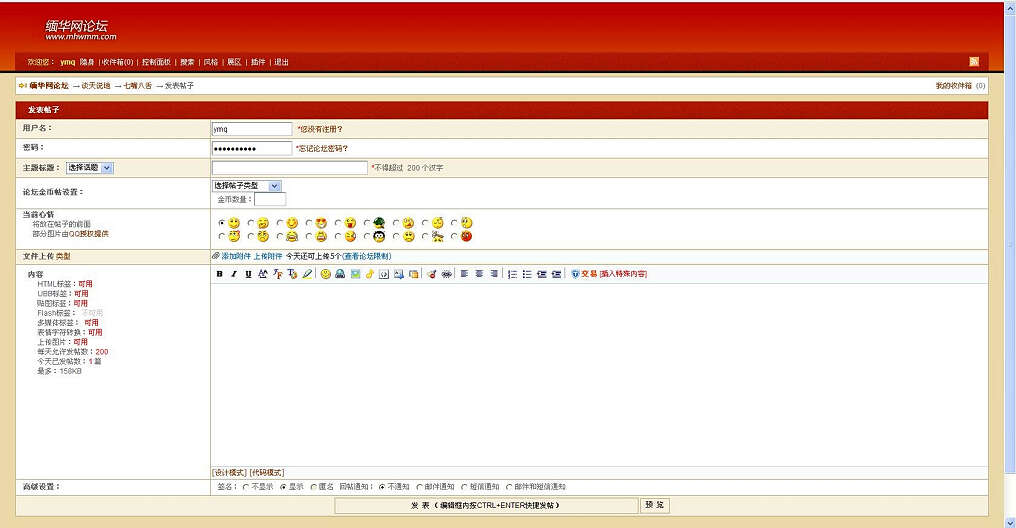Screen dimensions: 1016x528
Task: Choose 邮件通知 reply notification option
Action: (418, 487)
